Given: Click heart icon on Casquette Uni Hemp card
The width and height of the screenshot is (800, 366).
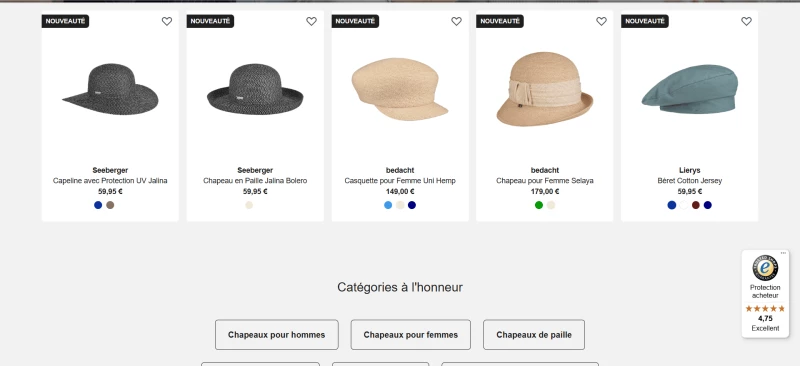Looking at the screenshot, I should (x=456, y=21).
